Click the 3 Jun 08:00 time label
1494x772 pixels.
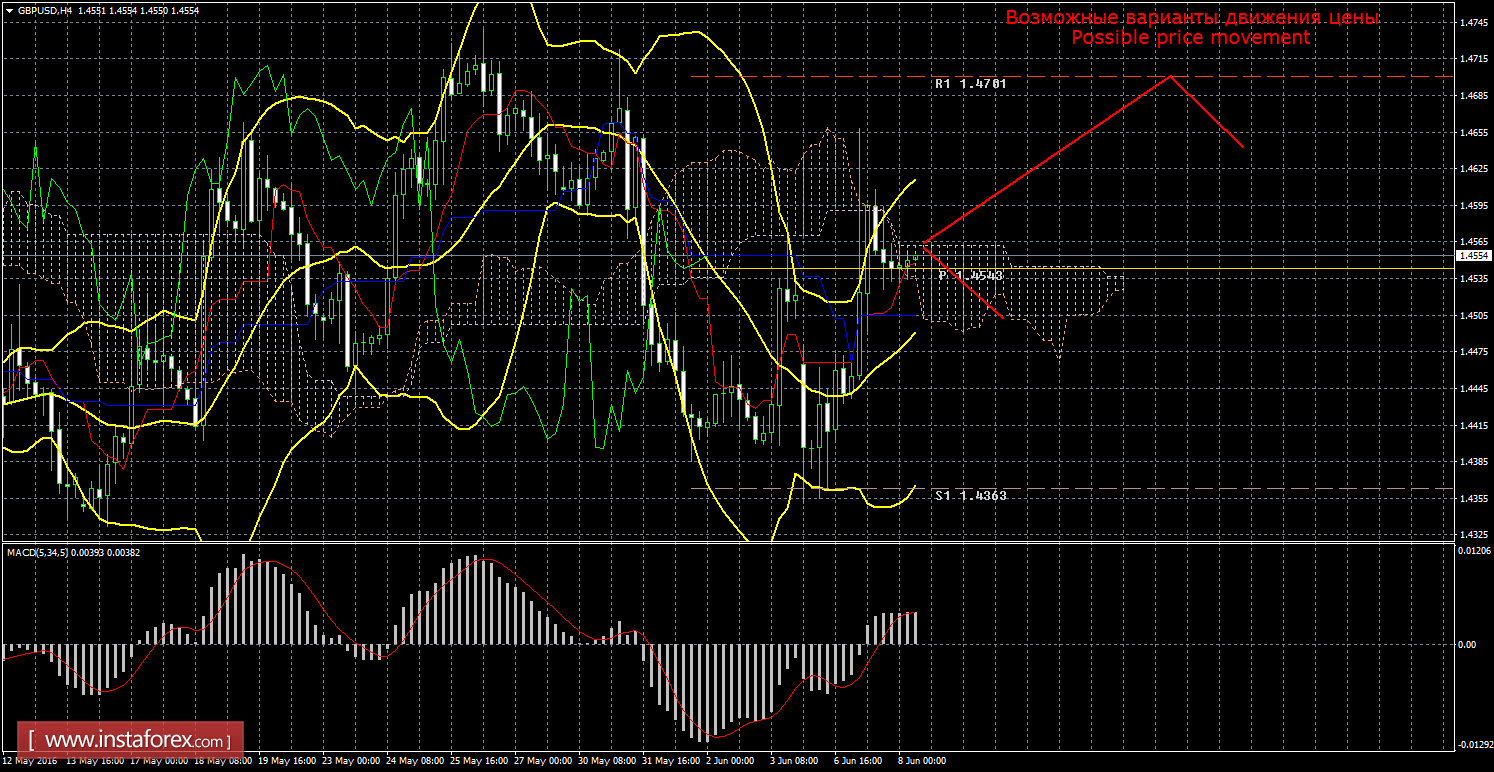[x=796, y=761]
